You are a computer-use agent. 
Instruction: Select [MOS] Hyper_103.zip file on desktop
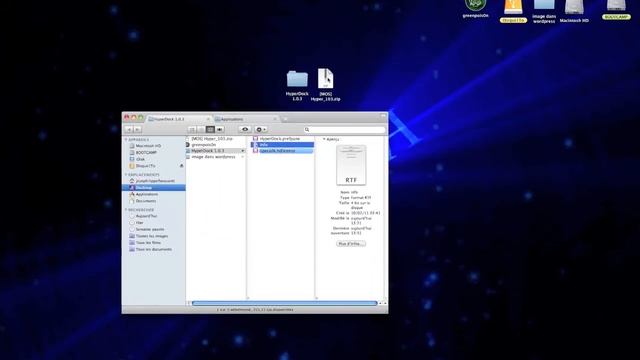click(325, 85)
